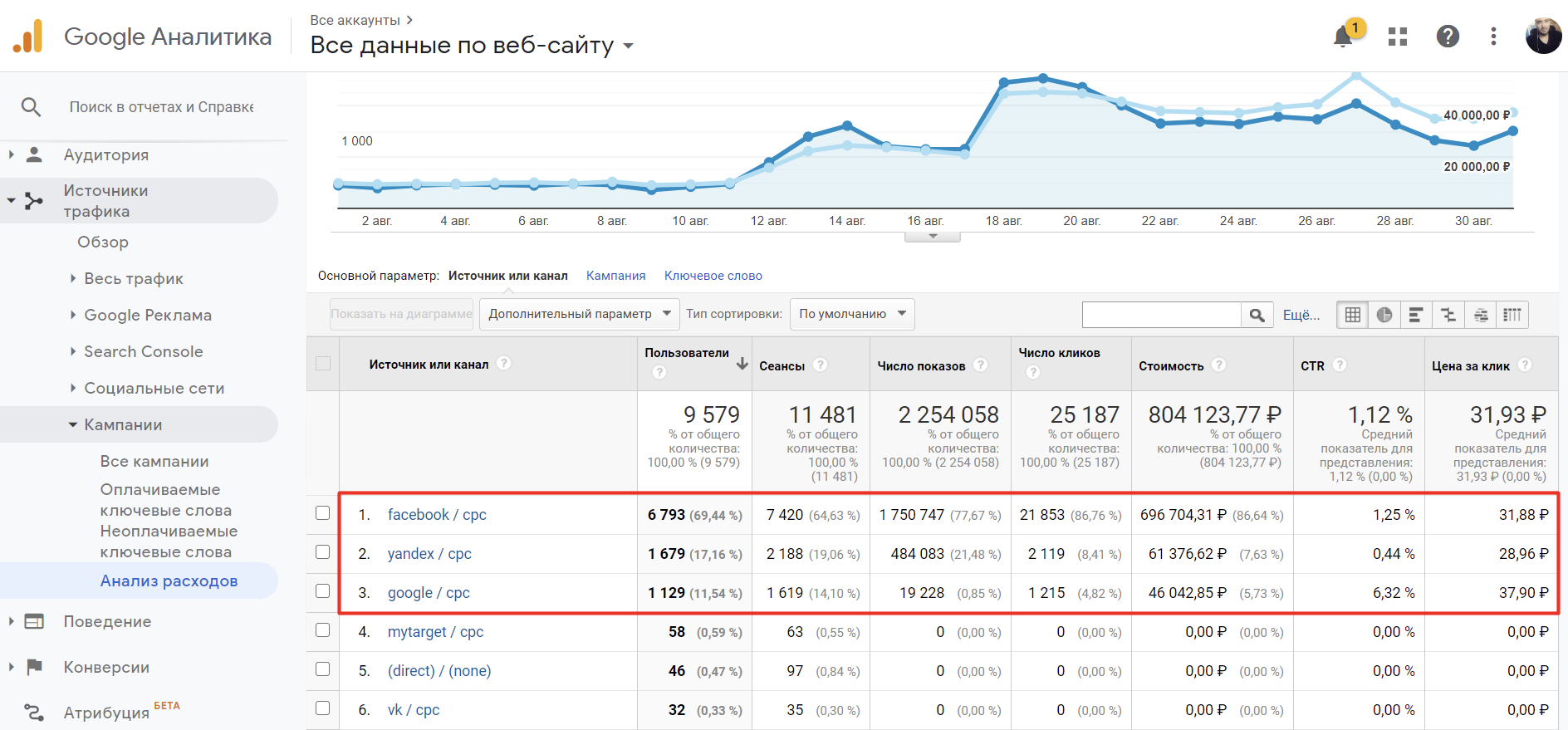This screenshot has height=730, width=1568.
Task: Click the Атрибуция path icon
Action: (x=34, y=712)
